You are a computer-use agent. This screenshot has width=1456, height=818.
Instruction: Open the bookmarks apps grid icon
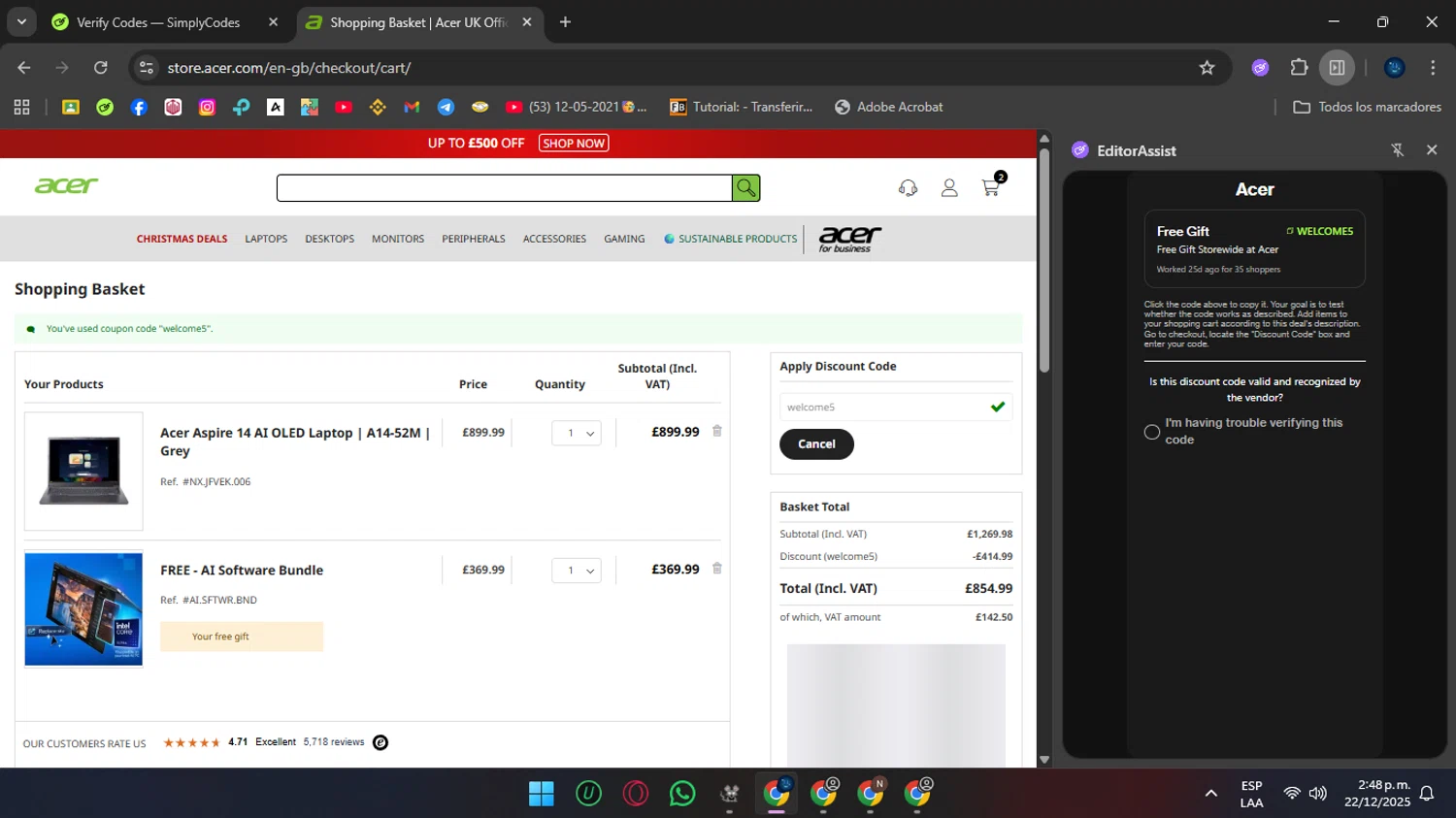tap(21, 107)
